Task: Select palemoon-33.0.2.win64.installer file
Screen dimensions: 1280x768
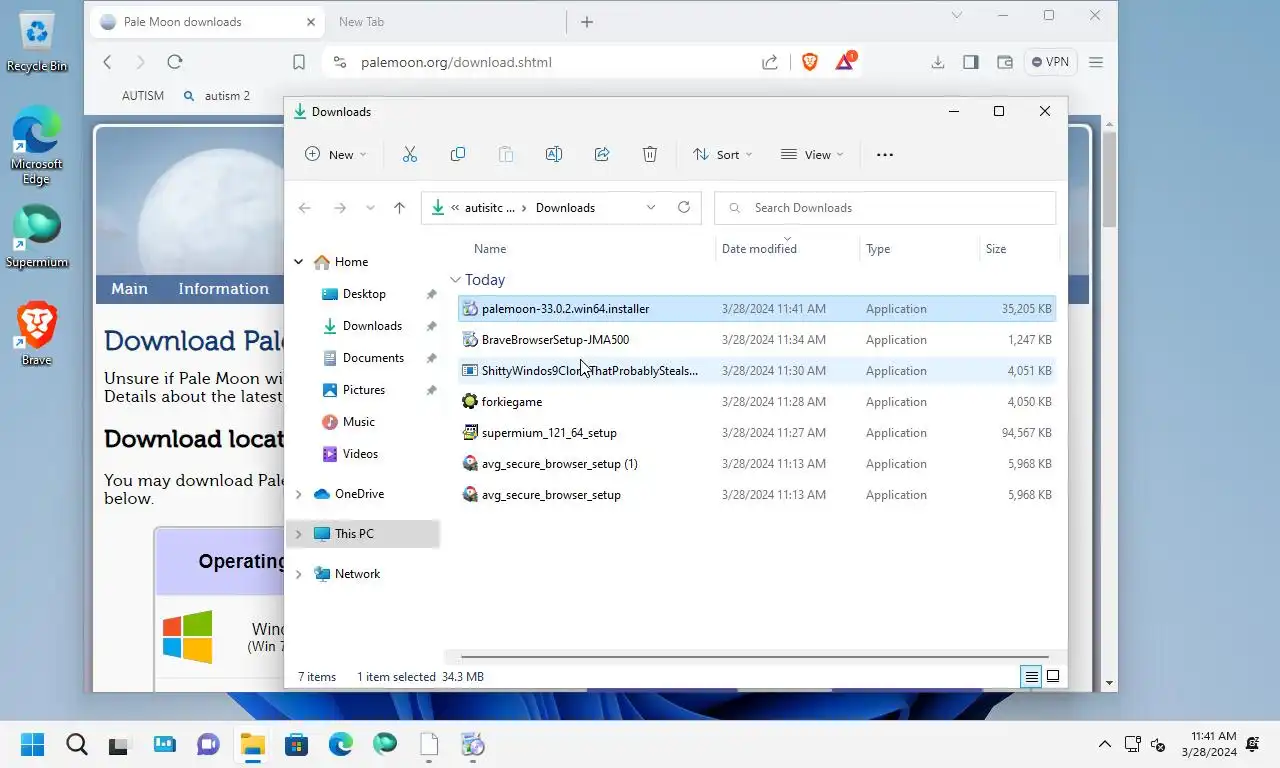Action: tap(757, 309)
